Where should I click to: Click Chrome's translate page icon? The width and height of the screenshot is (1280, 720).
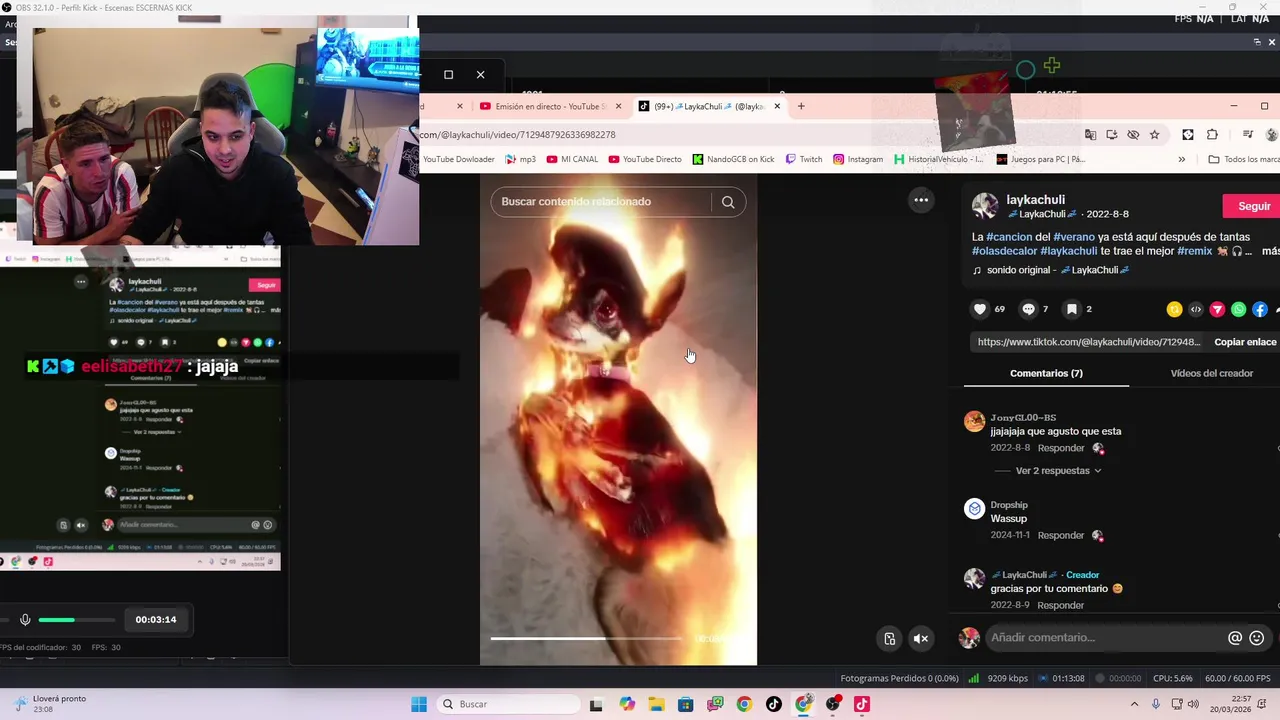1090,134
